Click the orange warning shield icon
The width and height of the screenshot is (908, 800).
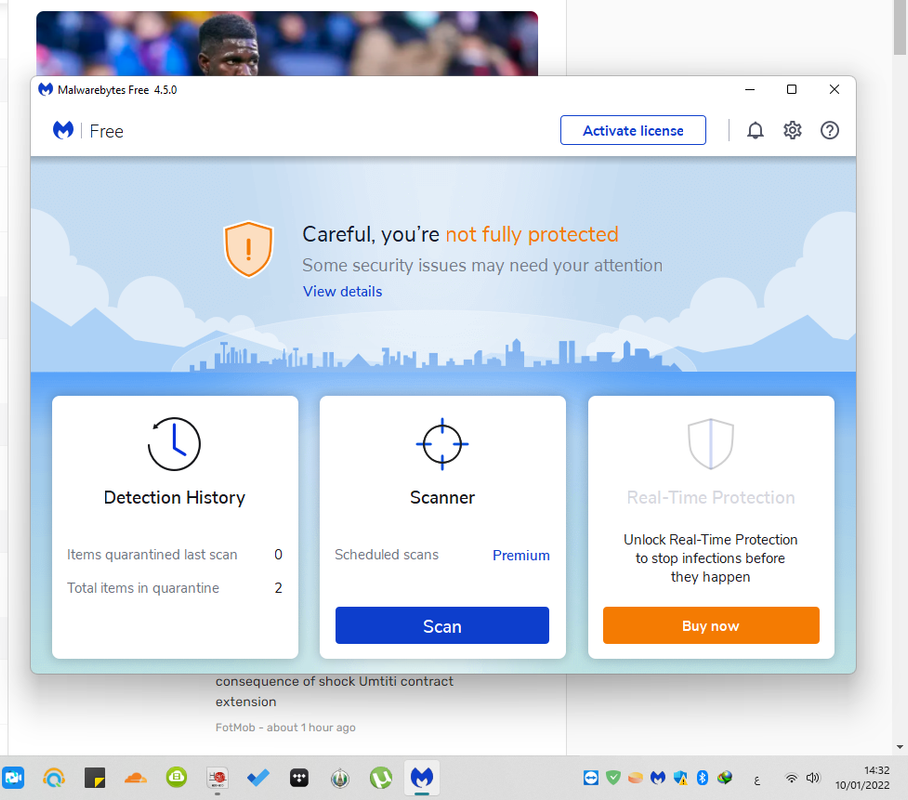point(248,249)
